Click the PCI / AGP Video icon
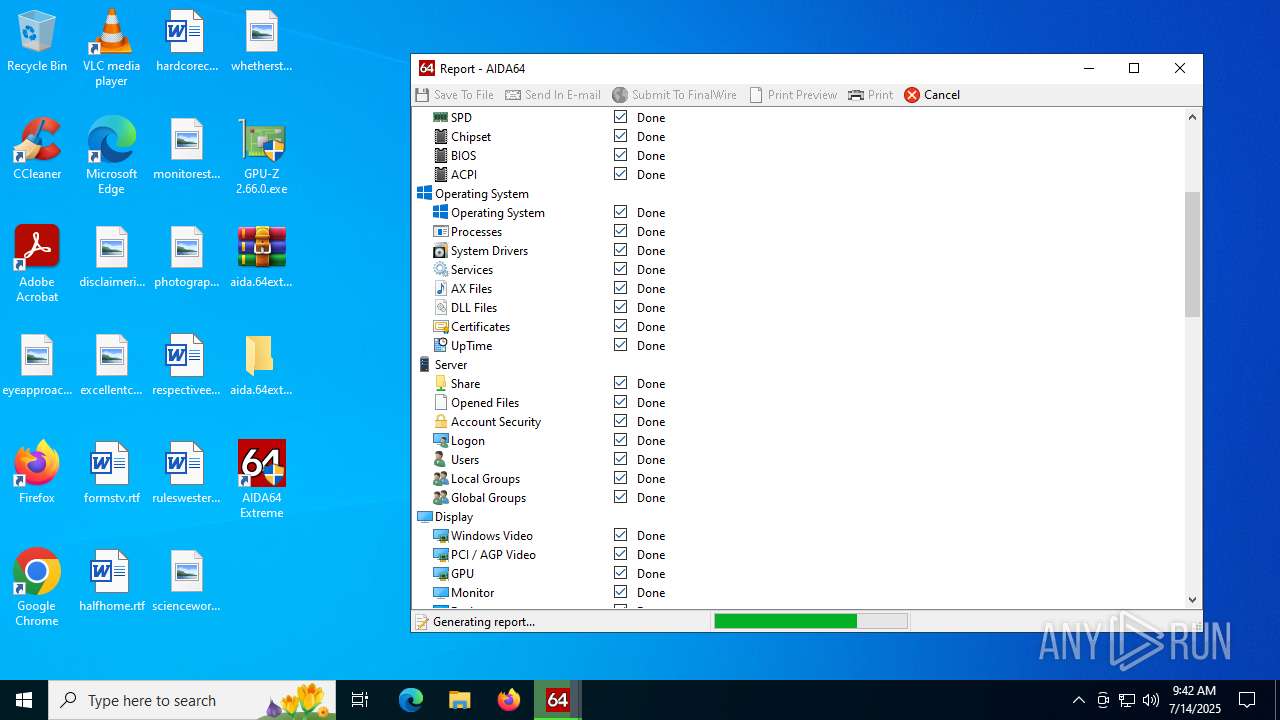 pyautogui.click(x=440, y=554)
